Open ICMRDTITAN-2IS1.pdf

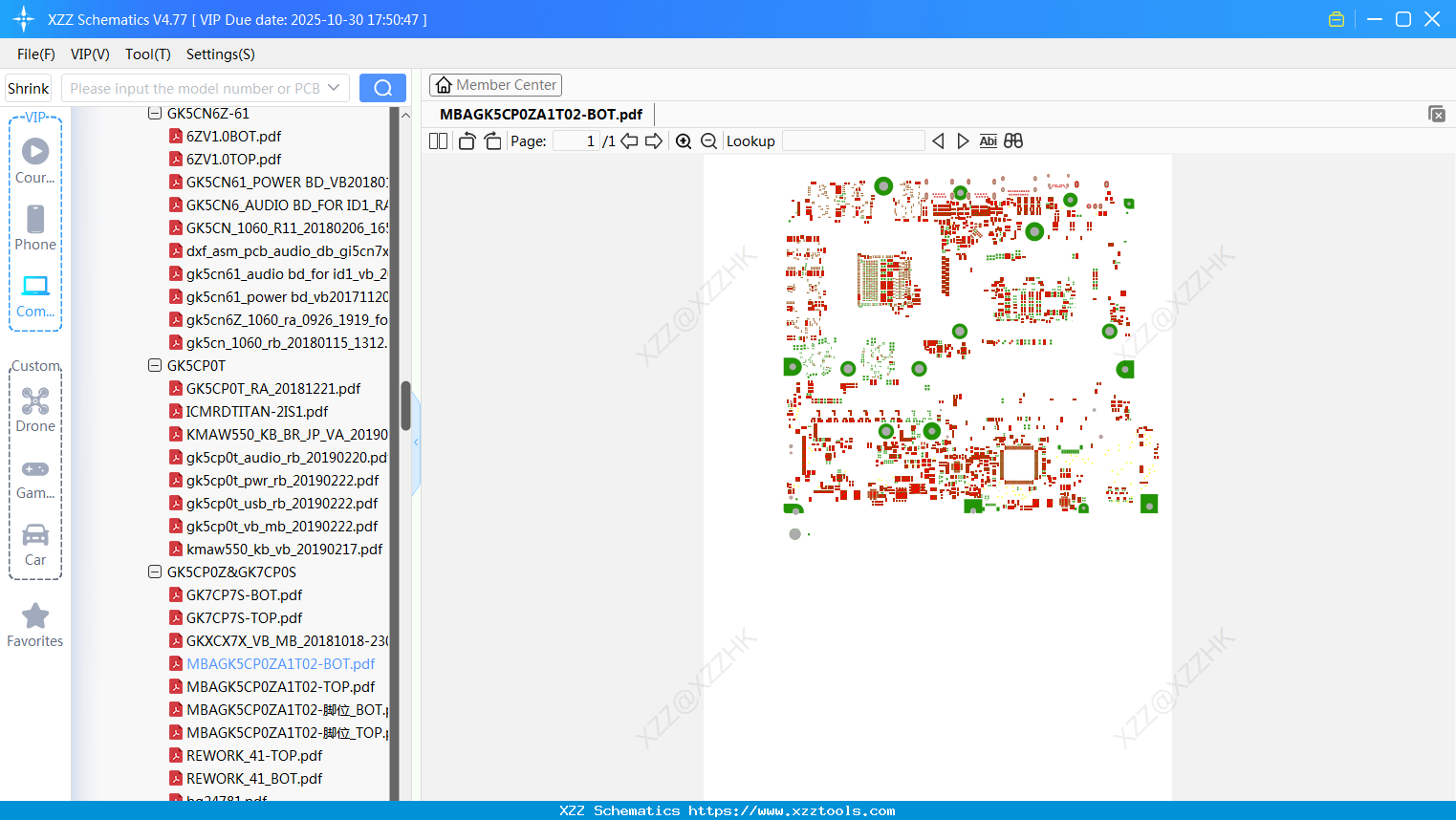[x=257, y=412]
